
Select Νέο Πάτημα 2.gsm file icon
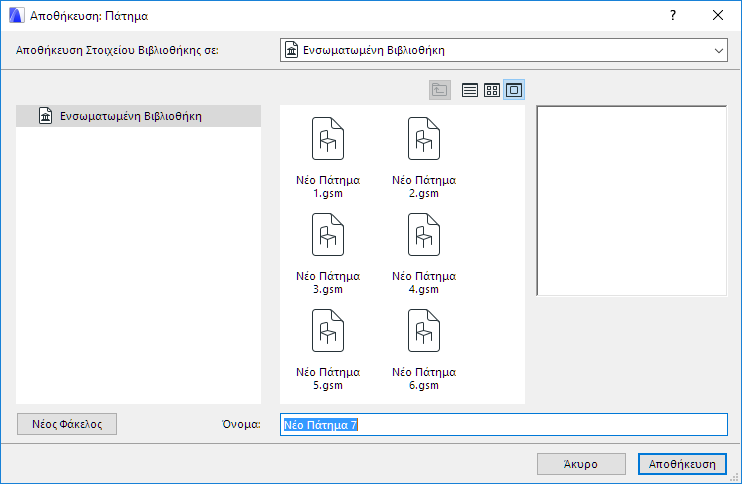pos(424,139)
